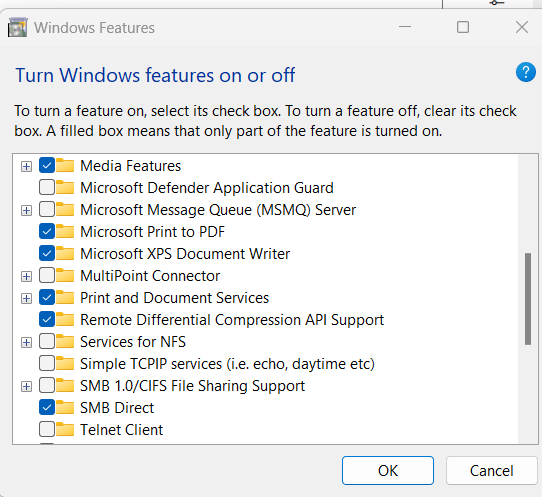542x497 pixels.
Task: Disable the SMB Direct checkbox
Action: click(x=47, y=407)
